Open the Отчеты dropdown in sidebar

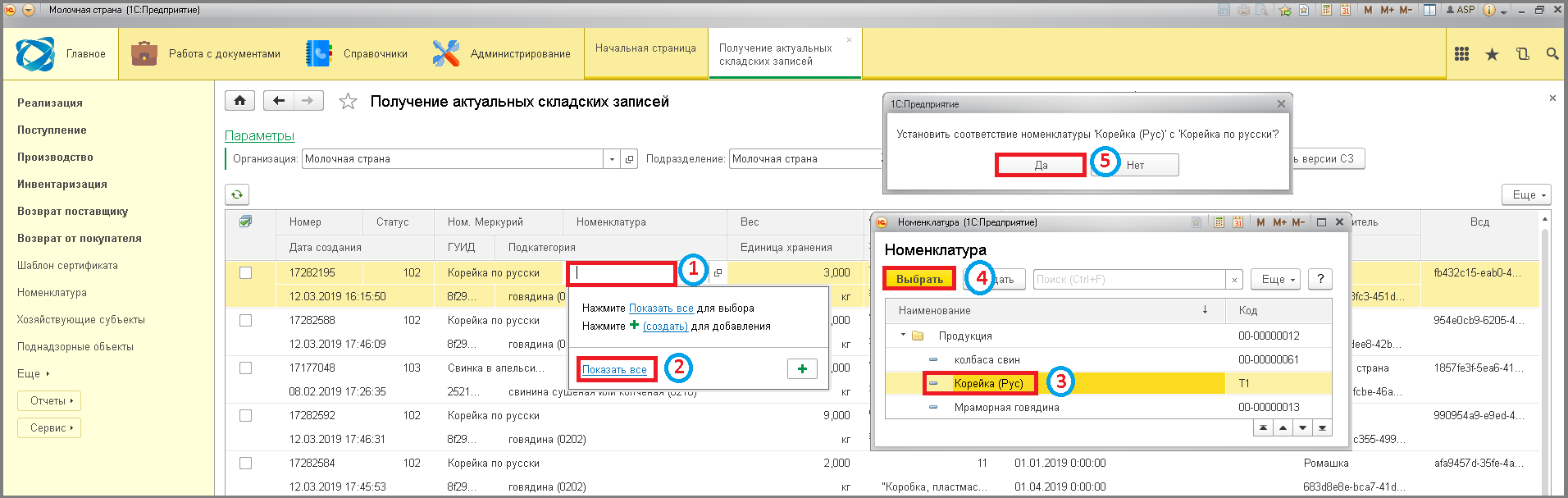click(x=49, y=401)
